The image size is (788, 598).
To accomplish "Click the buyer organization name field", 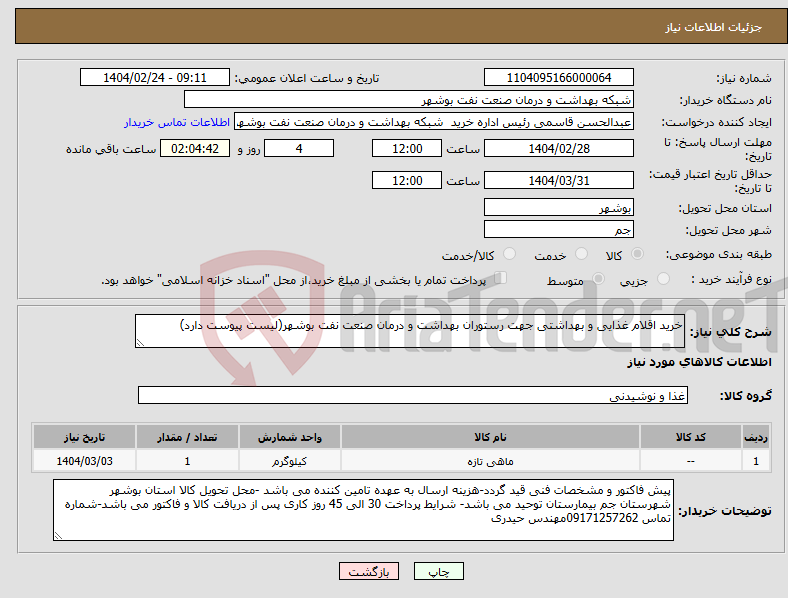I will 409,99.
